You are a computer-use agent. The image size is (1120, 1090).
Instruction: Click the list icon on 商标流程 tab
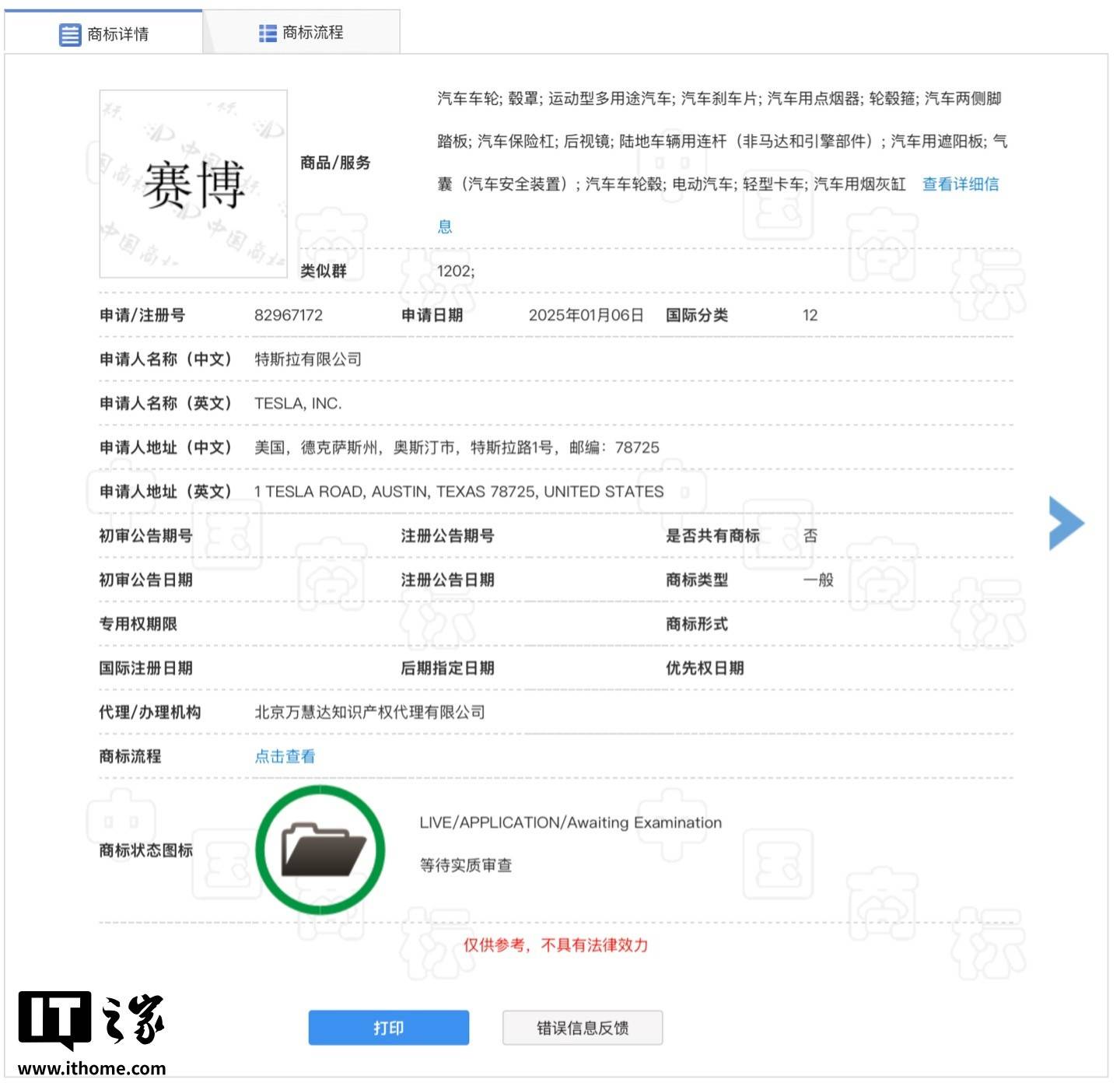pyautogui.click(x=268, y=33)
